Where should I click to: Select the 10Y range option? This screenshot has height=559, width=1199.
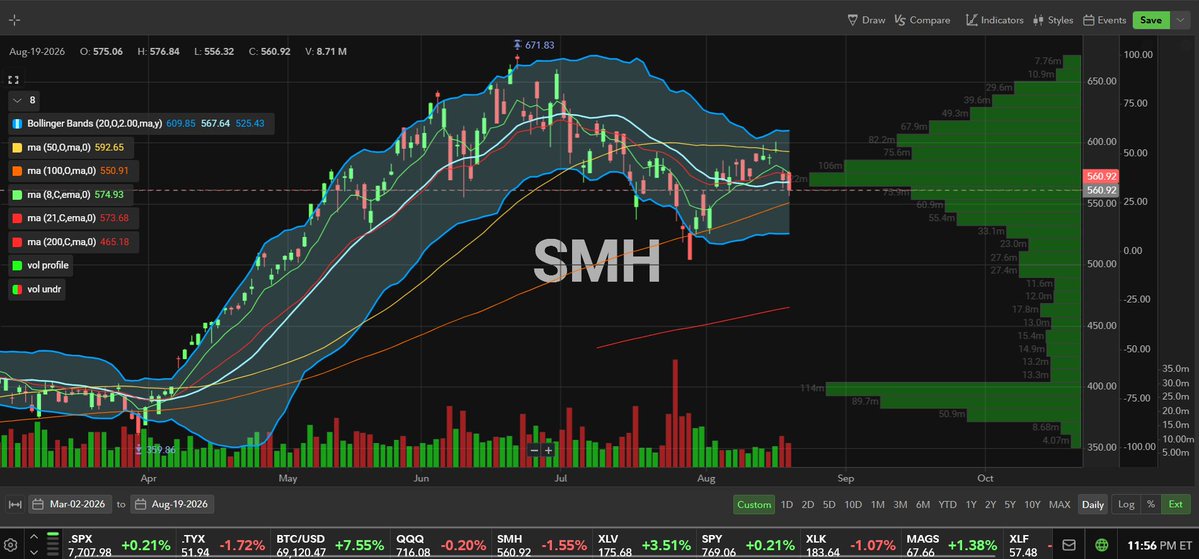click(x=1032, y=505)
